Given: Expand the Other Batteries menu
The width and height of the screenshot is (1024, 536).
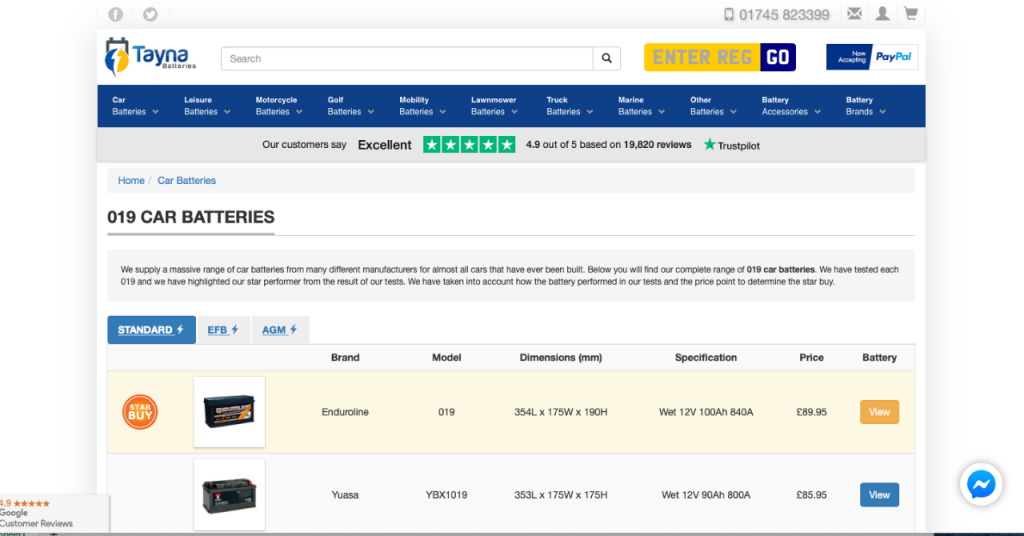Looking at the screenshot, I should 713,106.
